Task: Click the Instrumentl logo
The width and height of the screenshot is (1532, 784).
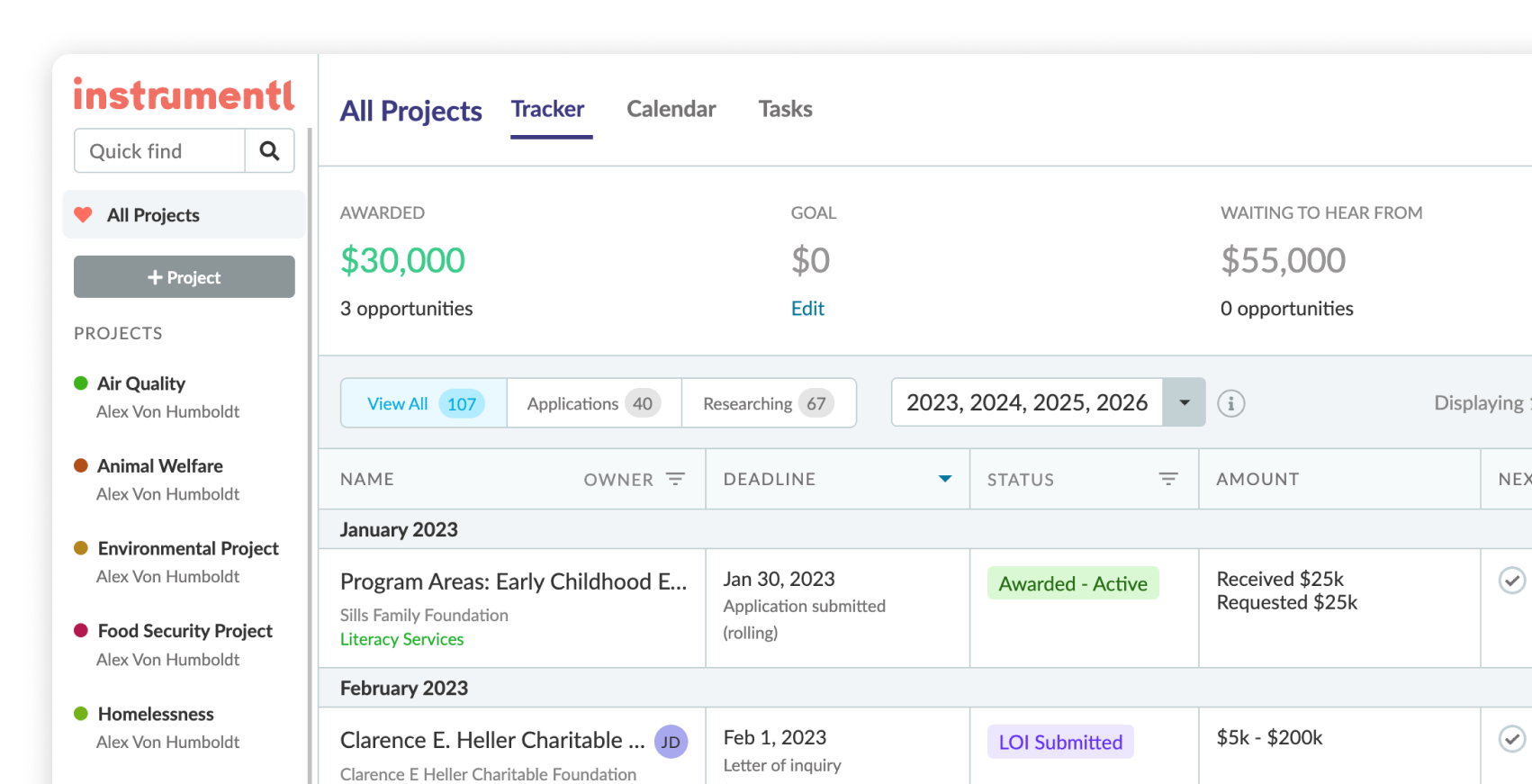Action: click(184, 95)
